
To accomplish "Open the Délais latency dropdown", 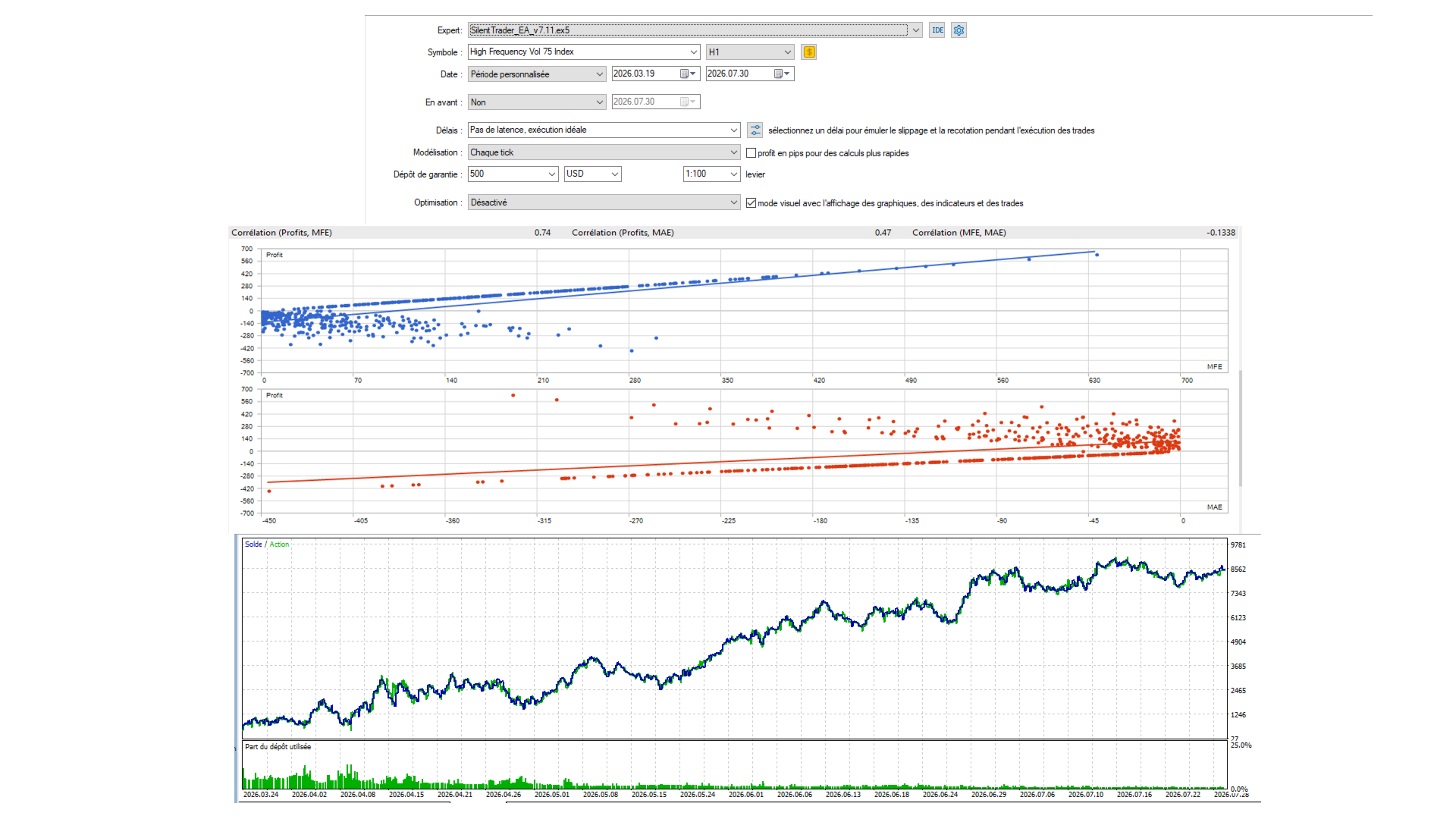I will click(x=604, y=130).
